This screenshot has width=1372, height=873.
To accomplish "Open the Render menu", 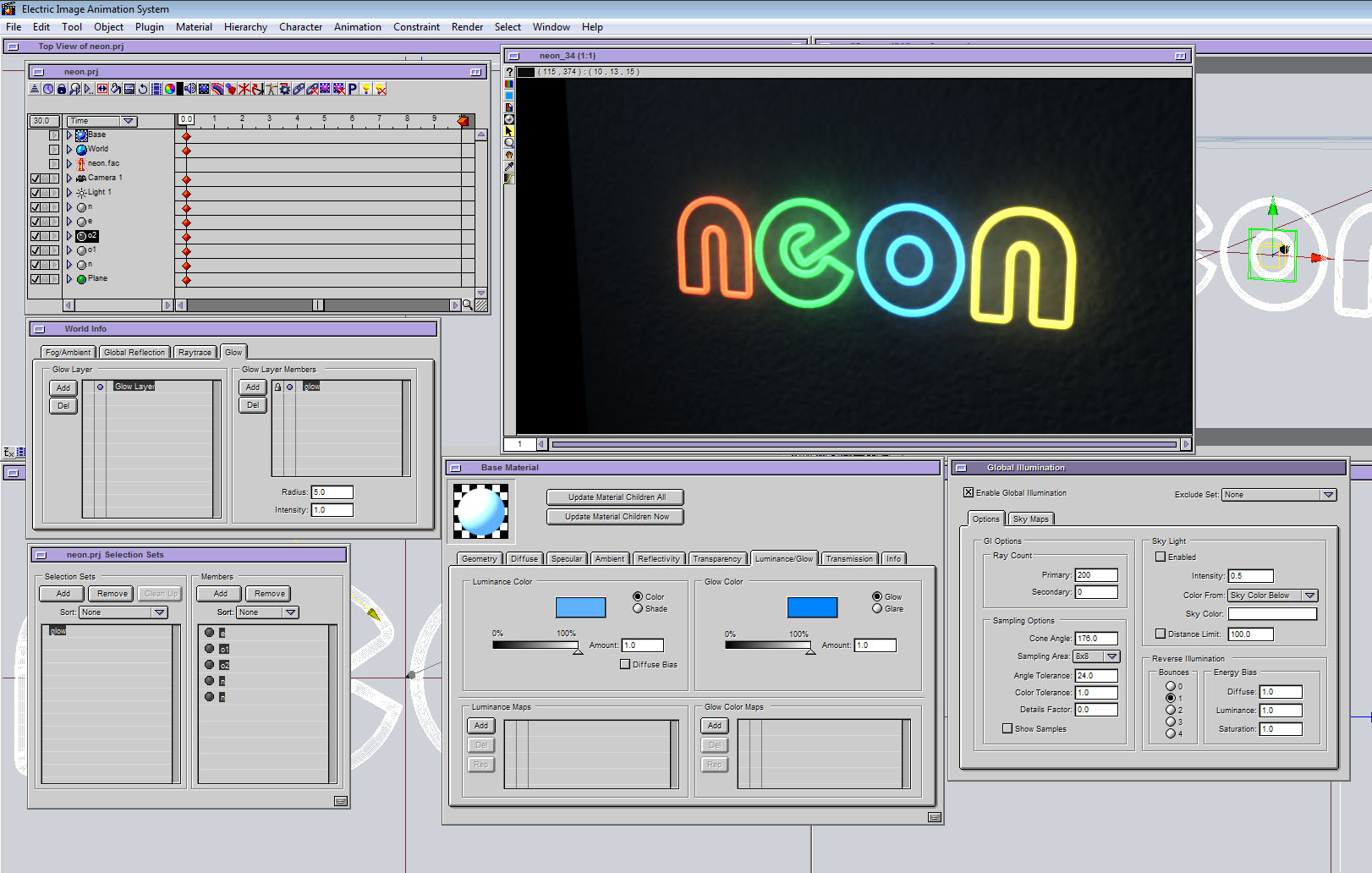I will pos(467,27).
